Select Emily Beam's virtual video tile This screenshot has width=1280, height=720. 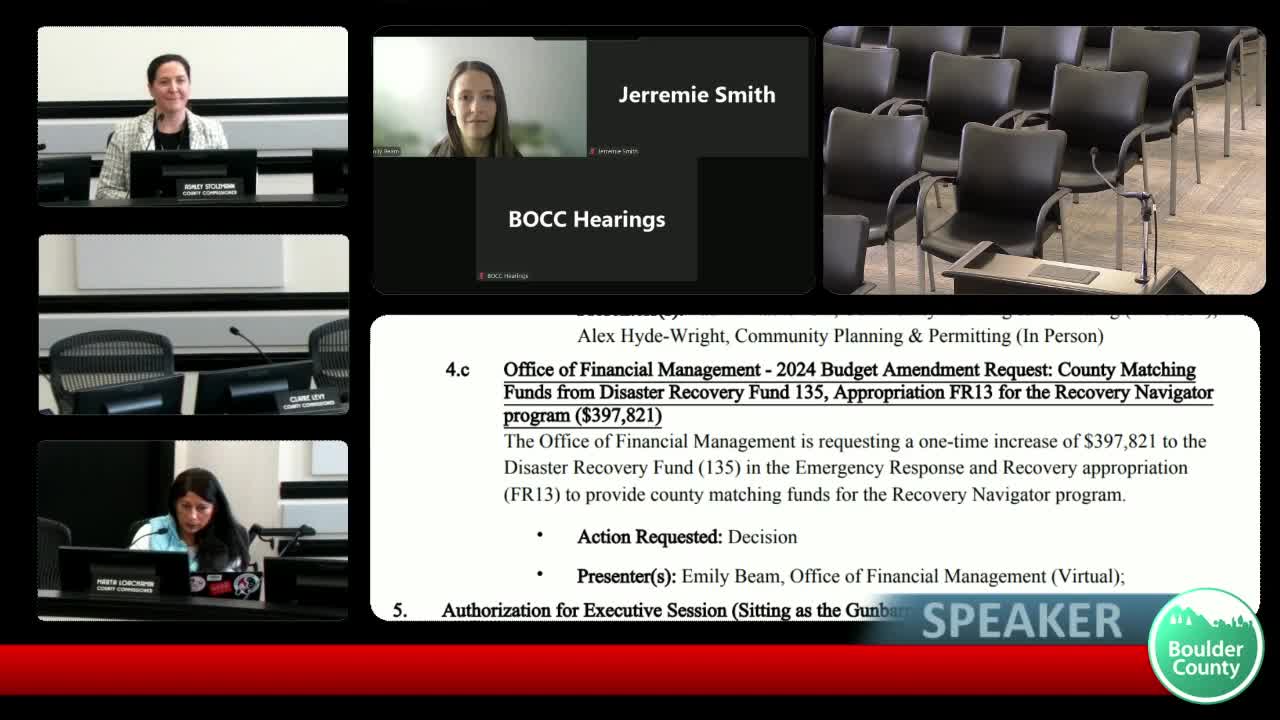pyautogui.click(x=480, y=97)
